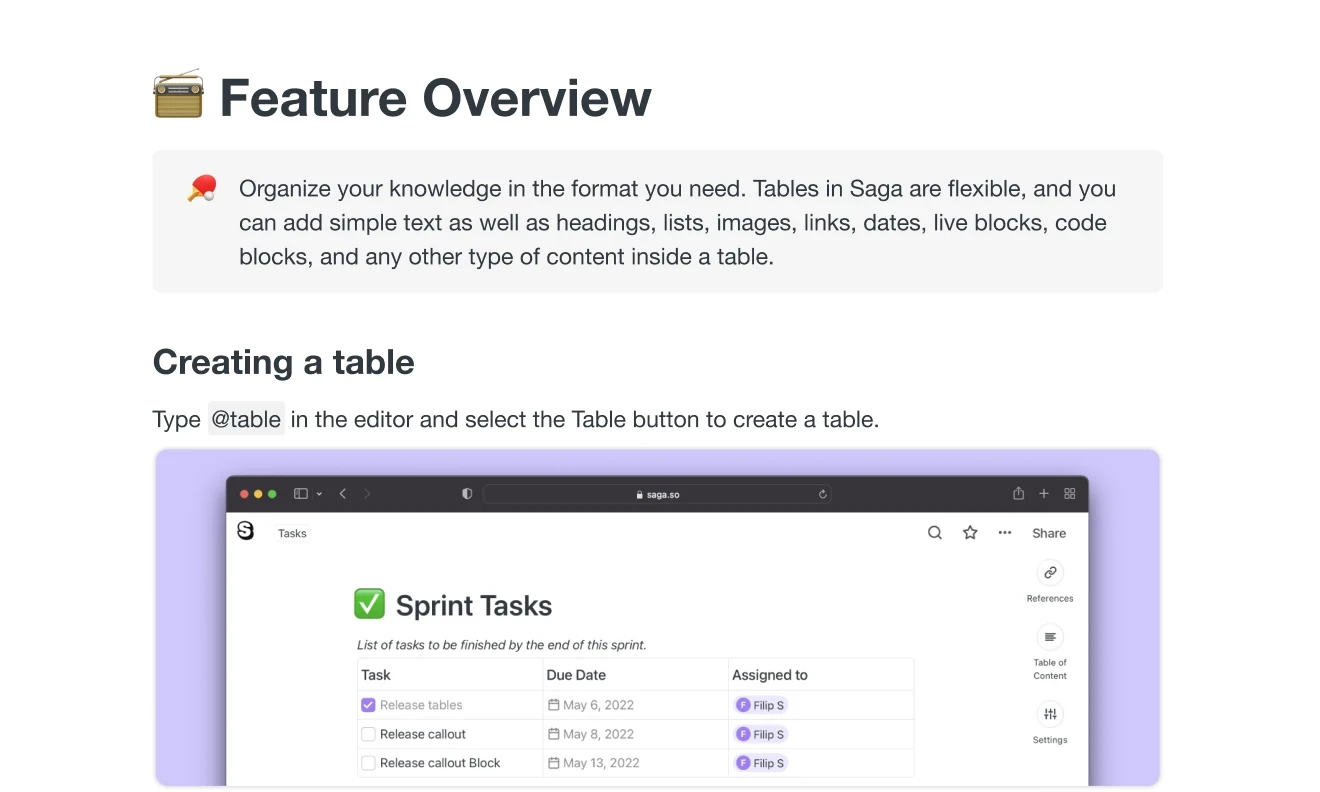Click the green checkmark emoji by Sprint Tasks

coord(369,604)
